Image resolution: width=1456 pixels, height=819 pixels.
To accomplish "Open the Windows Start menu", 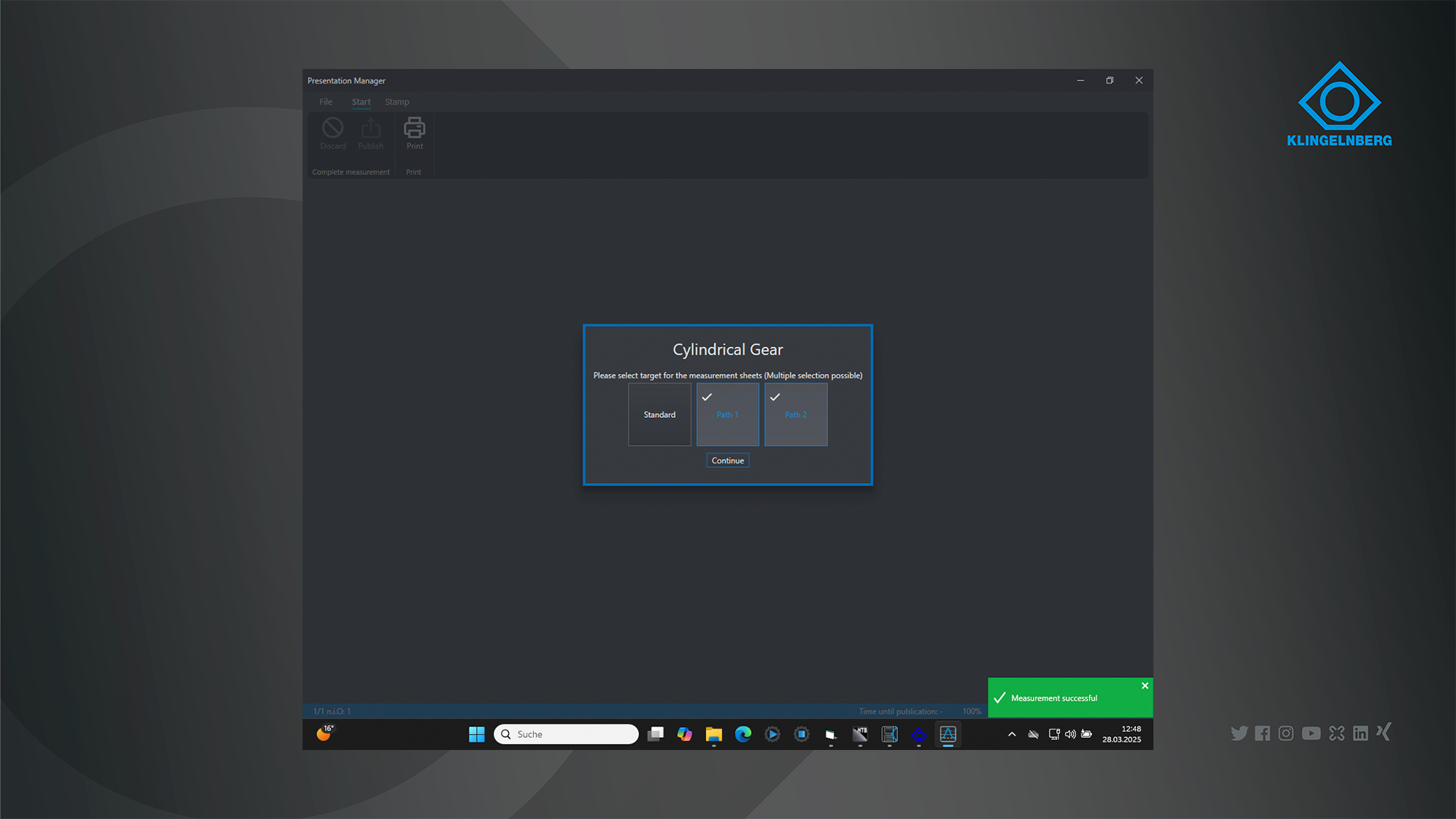I will click(x=476, y=734).
